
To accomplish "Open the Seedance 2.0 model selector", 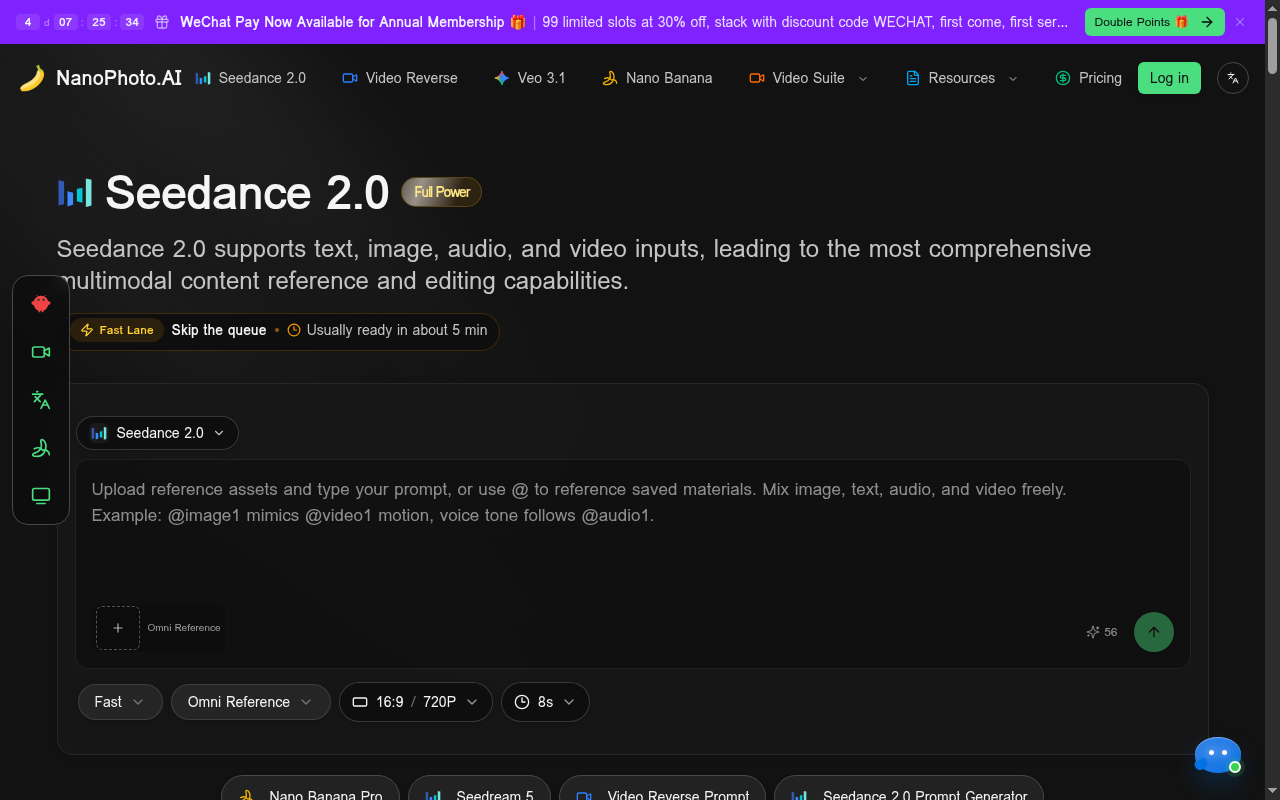I will pos(157,433).
